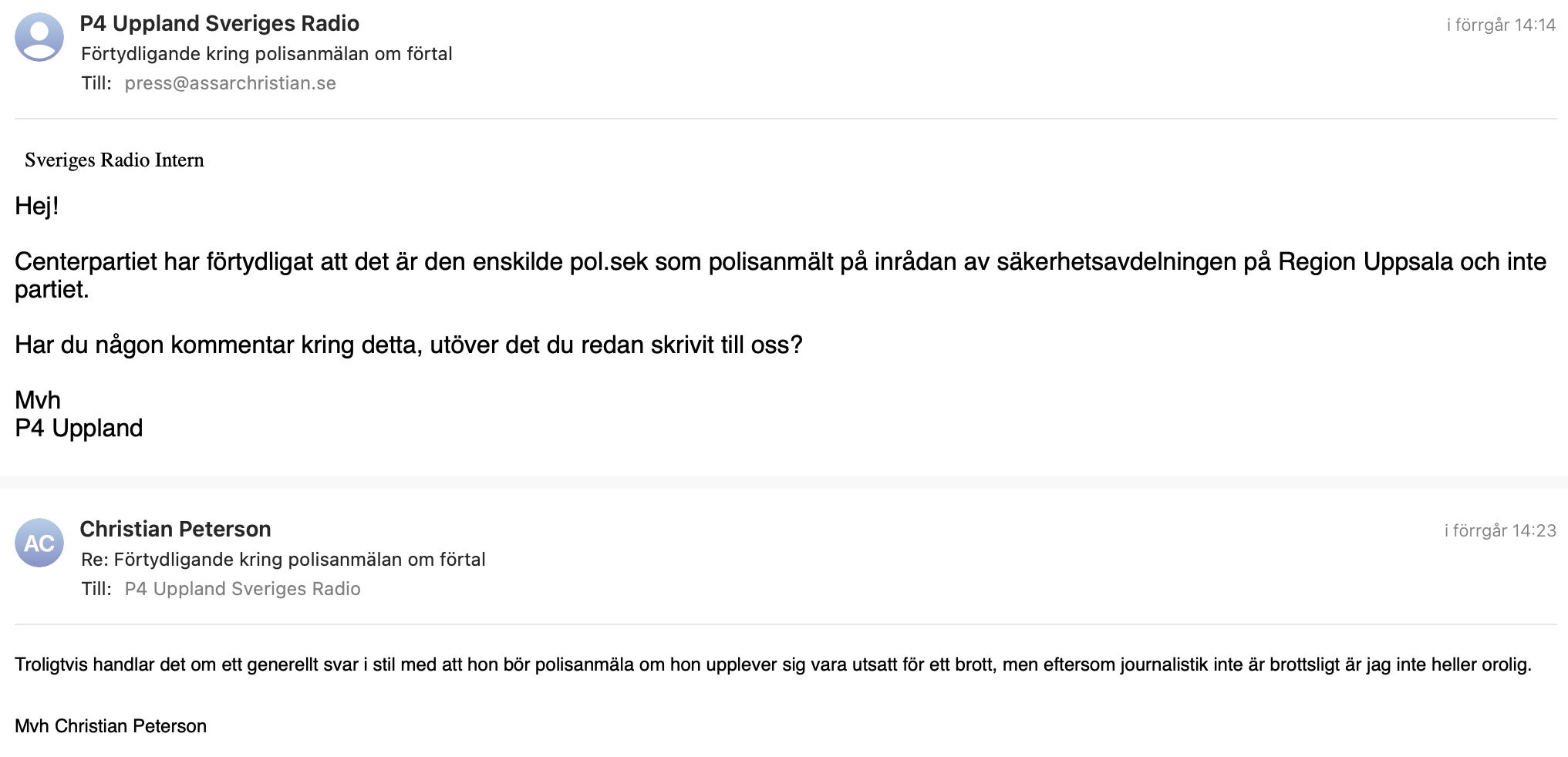The image size is (1568, 757).
Task: Click the Till: label in the reply message
Action: tap(96, 589)
